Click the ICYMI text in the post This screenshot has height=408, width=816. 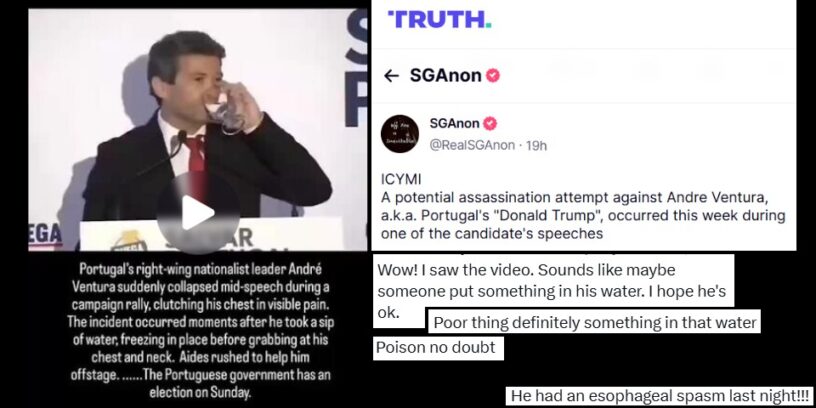pos(401,179)
